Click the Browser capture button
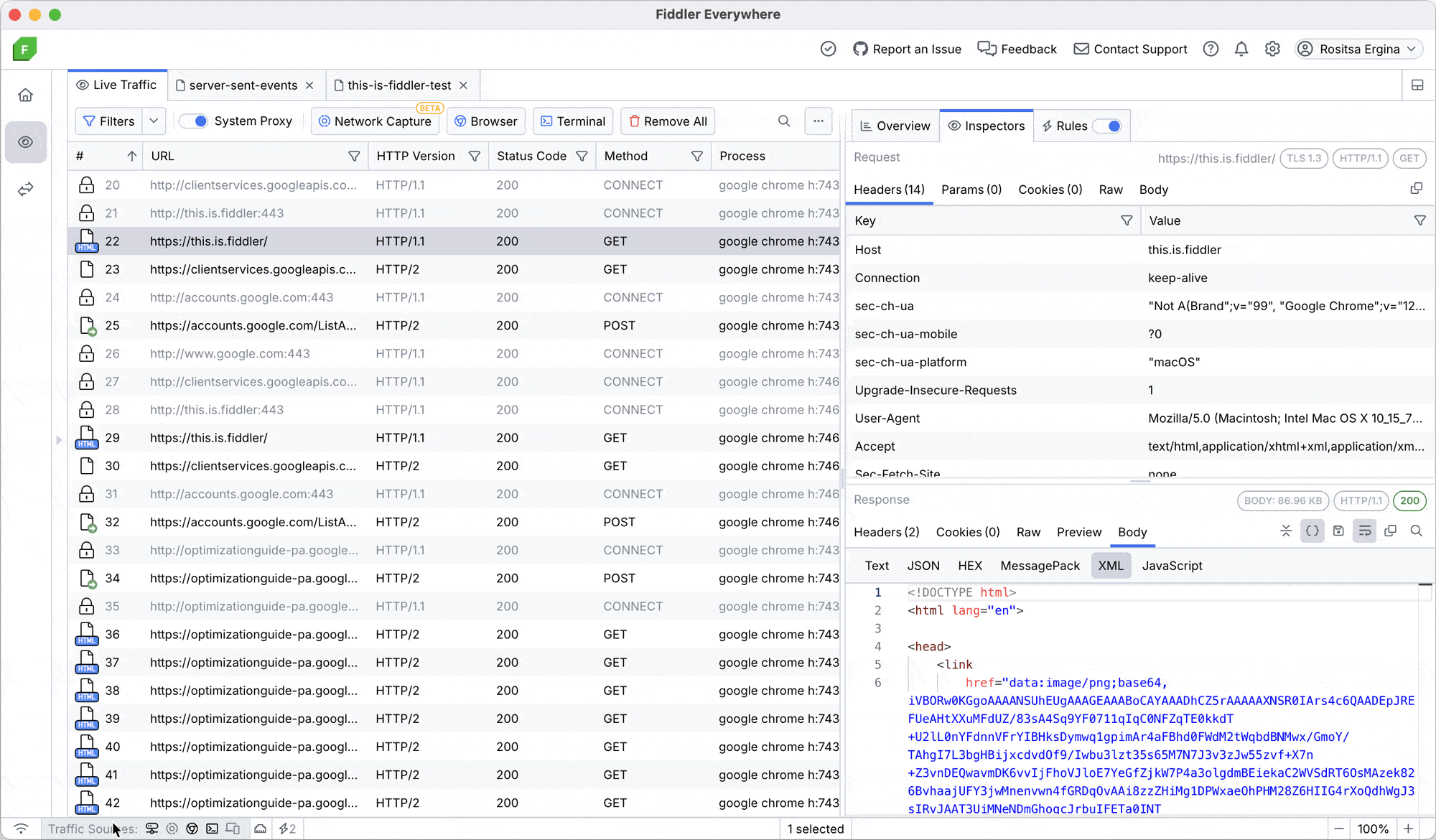This screenshot has height=840, width=1436. coord(486,121)
